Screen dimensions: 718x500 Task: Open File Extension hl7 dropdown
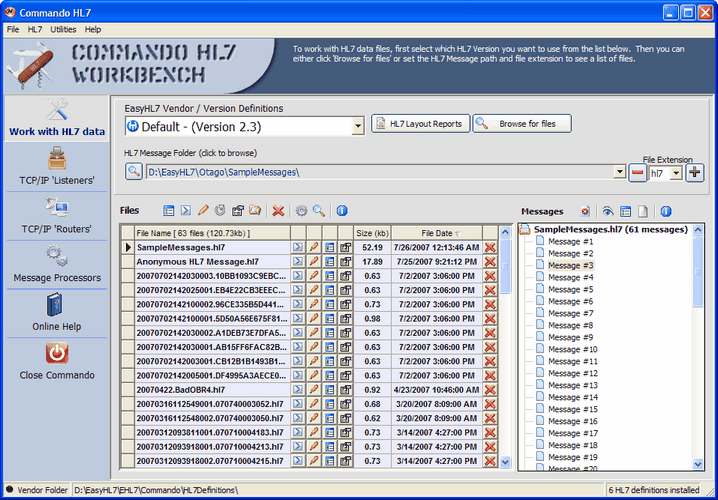click(676, 173)
